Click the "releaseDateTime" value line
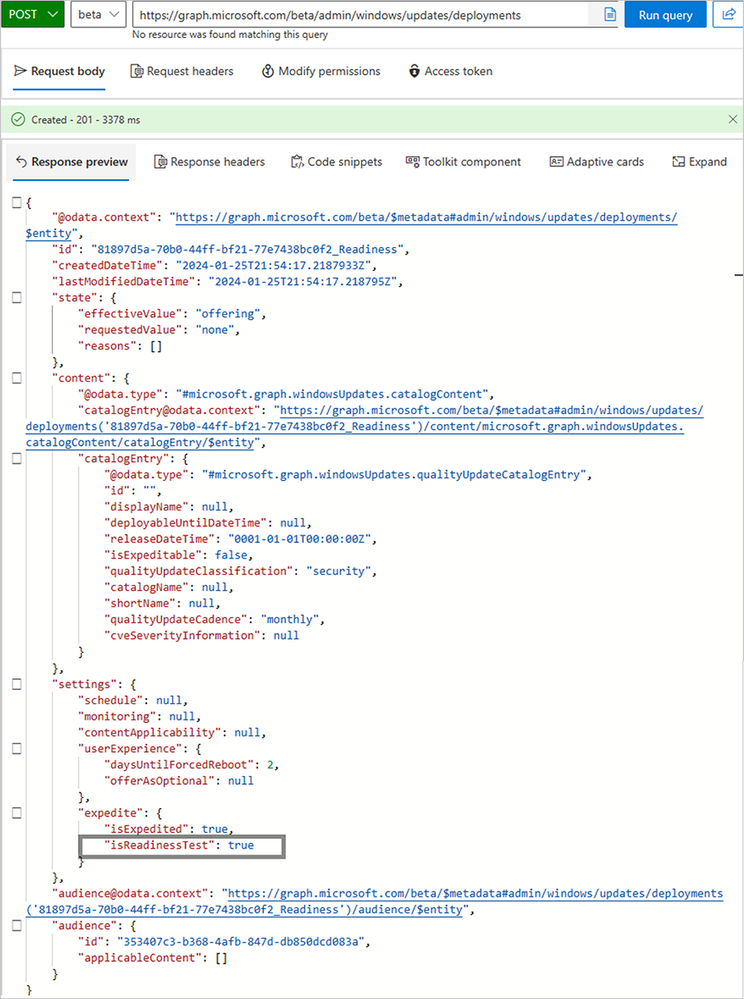The height and width of the screenshot is (999, 744). point(241,539)
